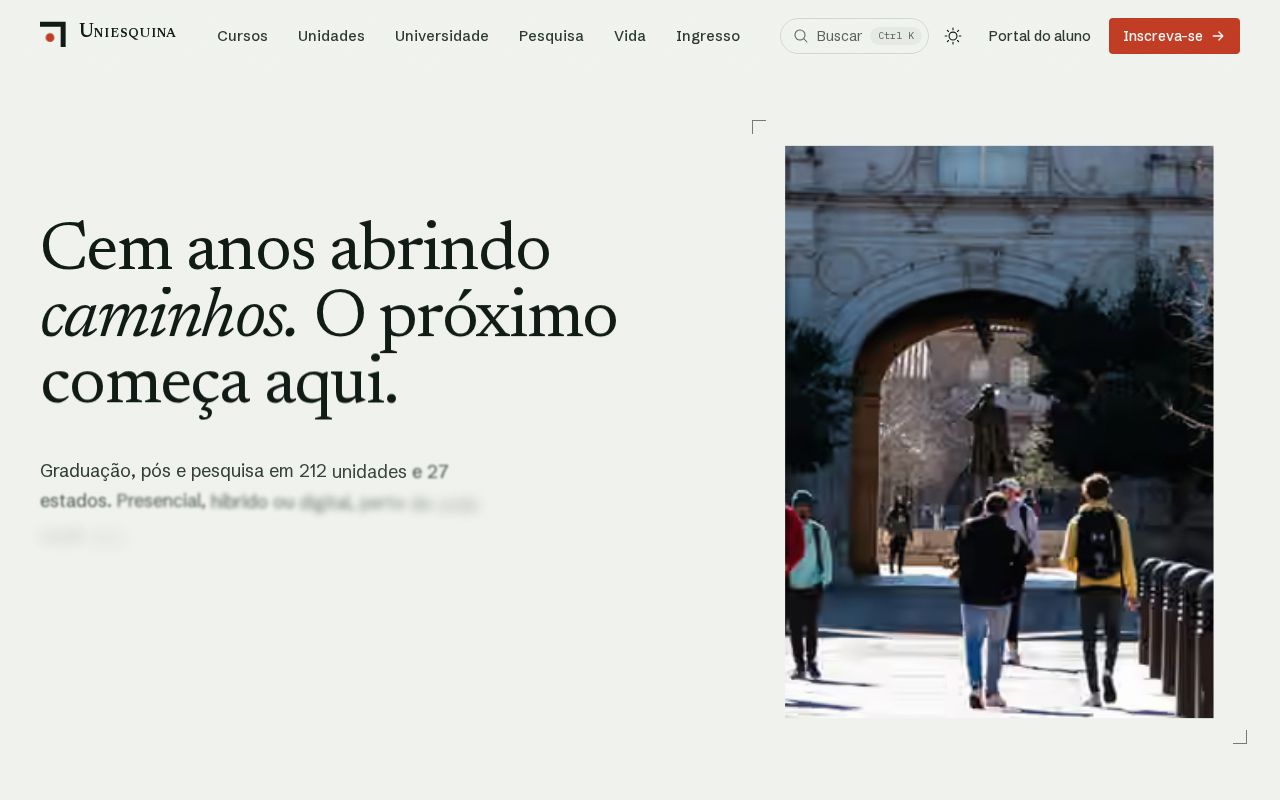Click the Buscar search field

click(854, 36)
